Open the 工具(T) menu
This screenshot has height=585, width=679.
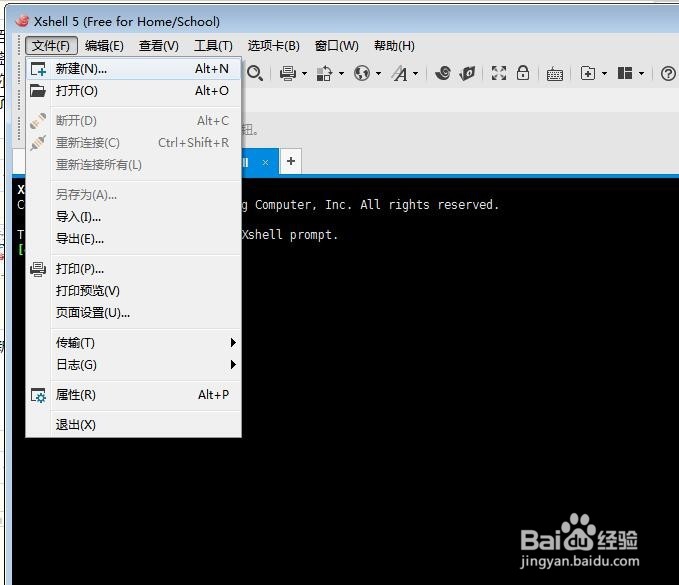[213, 46]
